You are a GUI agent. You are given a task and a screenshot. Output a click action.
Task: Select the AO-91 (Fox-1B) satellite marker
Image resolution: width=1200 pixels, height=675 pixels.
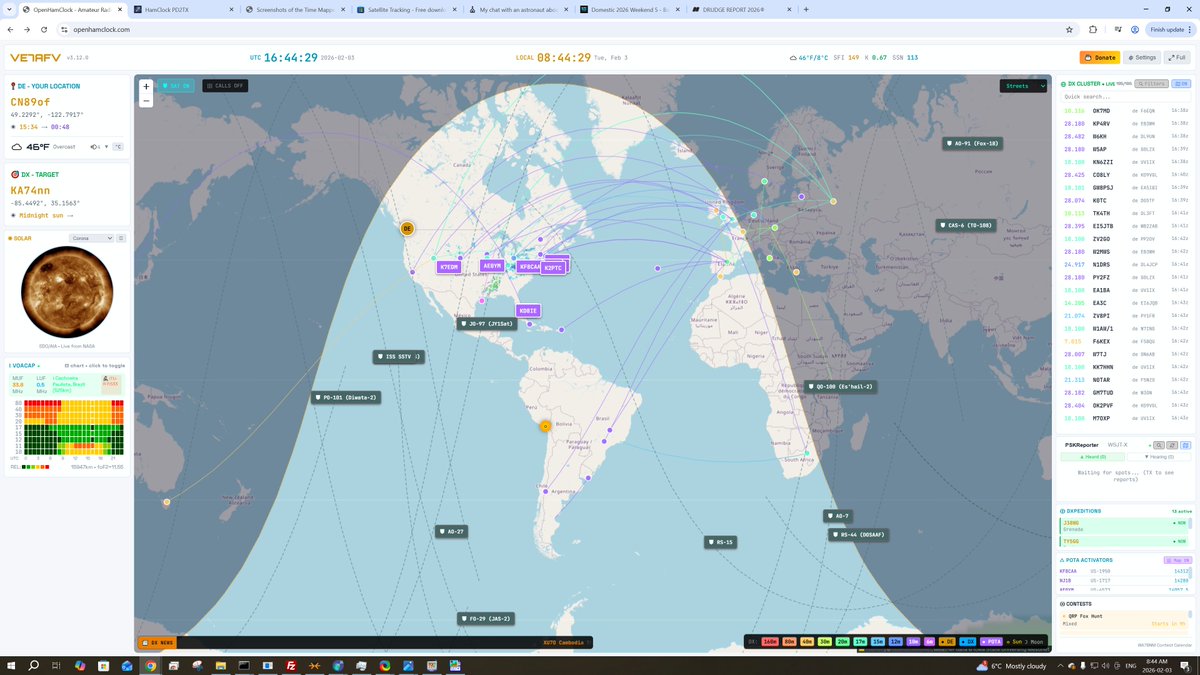click(x=974, y=143)
